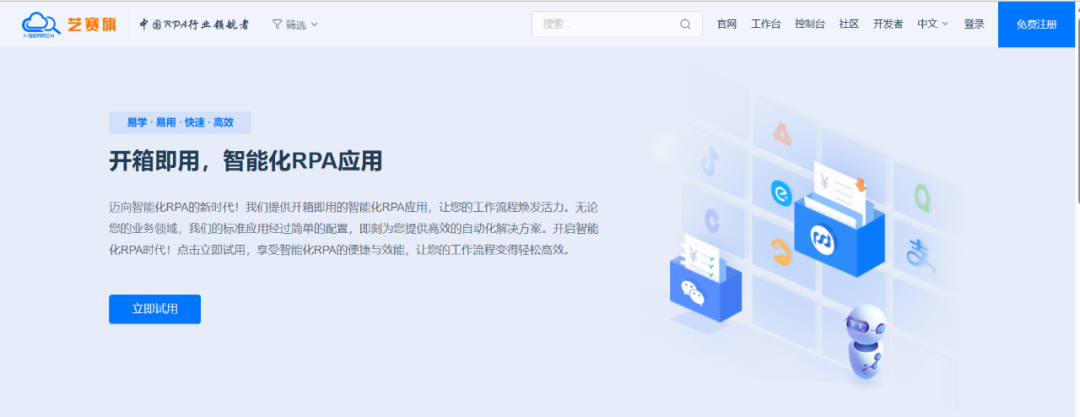Image resolution: width=1080 pixels, height=417 pixels.
Task: Click the TikTok icon in the illustration
Action: tap(711, 160)
